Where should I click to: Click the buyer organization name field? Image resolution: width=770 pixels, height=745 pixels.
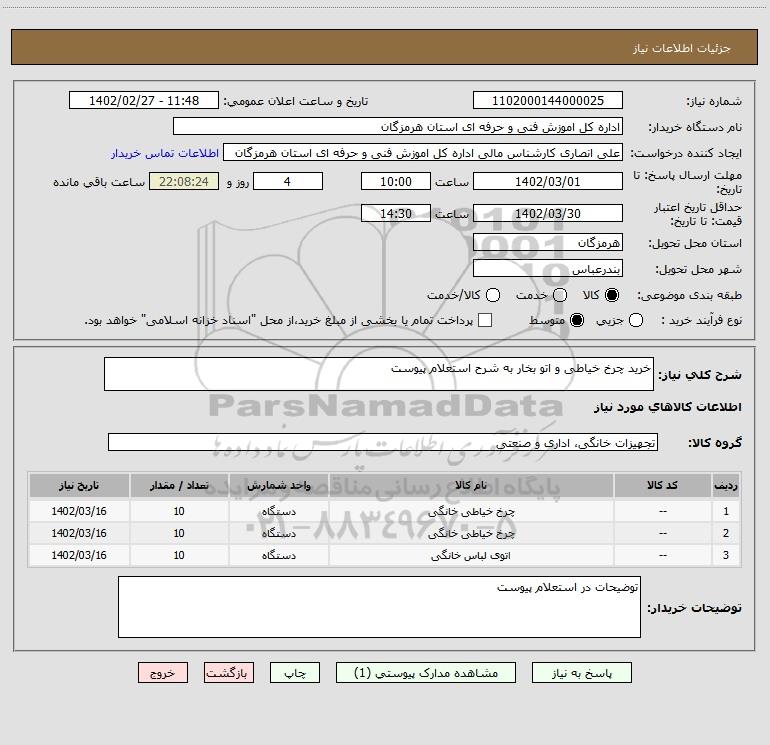(x=398, y=127)
